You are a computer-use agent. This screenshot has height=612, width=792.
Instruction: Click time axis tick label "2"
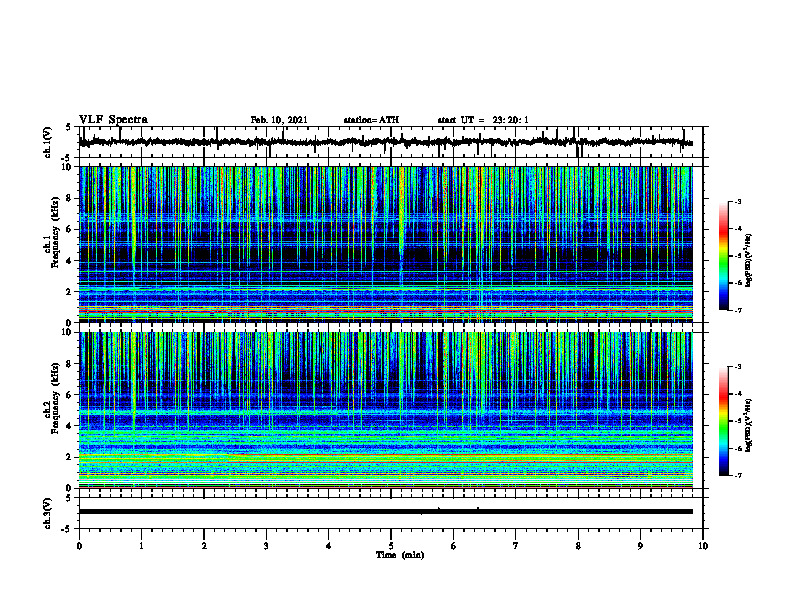[204, 546]
